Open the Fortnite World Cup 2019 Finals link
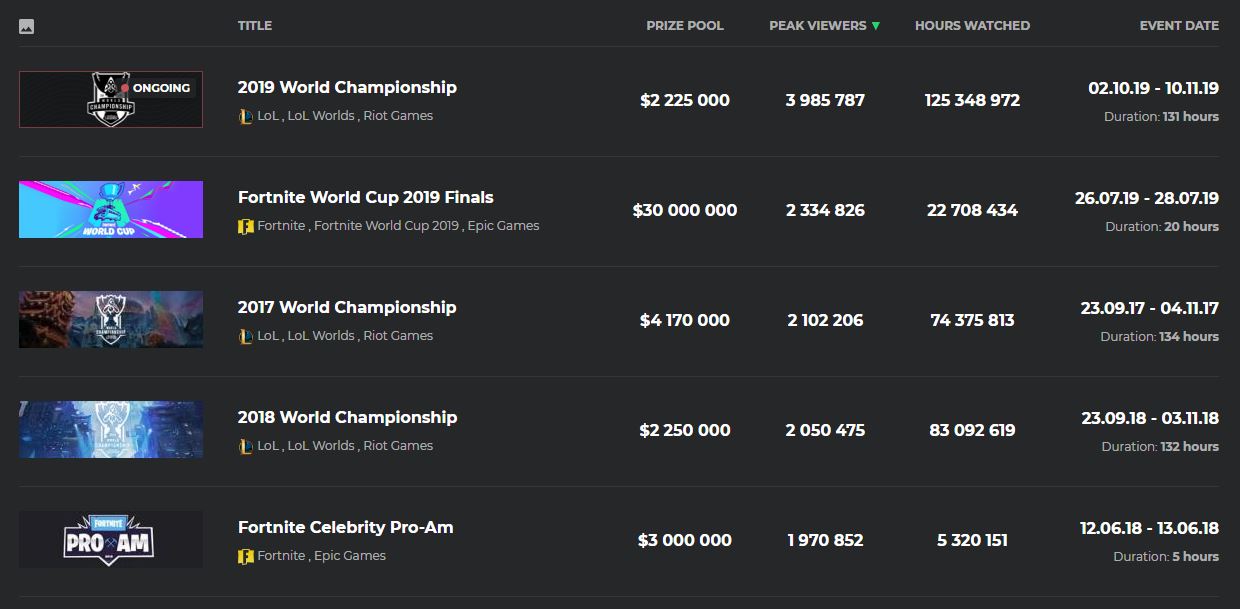This screenshot has height=609, width=1240. (365, 198)
